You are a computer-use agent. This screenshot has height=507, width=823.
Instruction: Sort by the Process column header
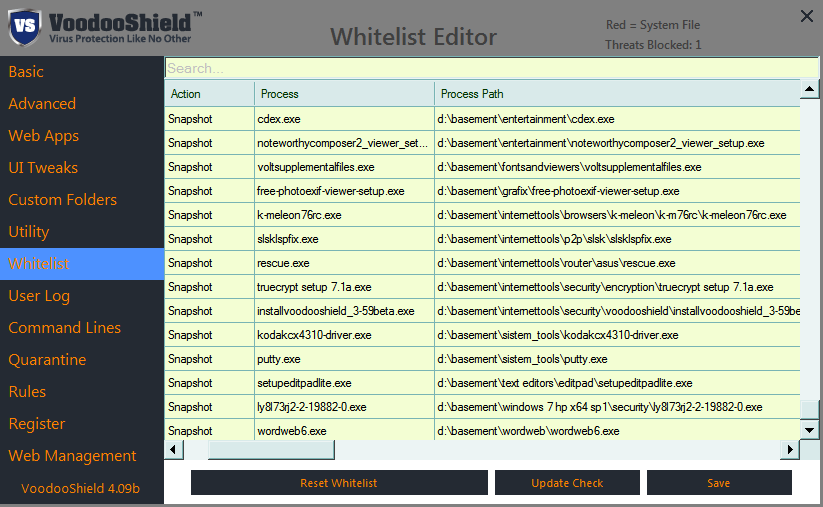(x=344, y=94)
